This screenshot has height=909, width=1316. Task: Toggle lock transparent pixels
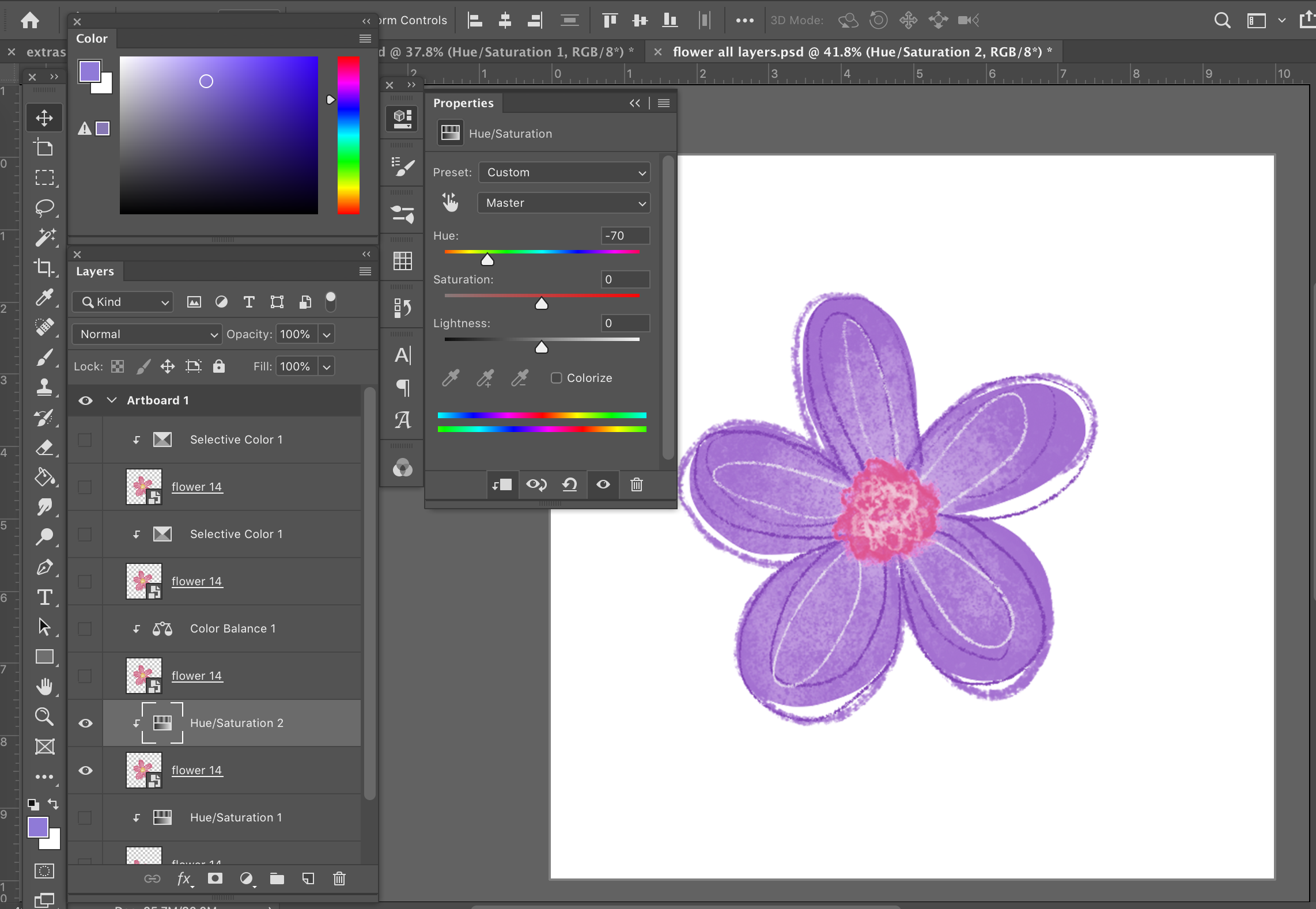click(x=118, y=366)
